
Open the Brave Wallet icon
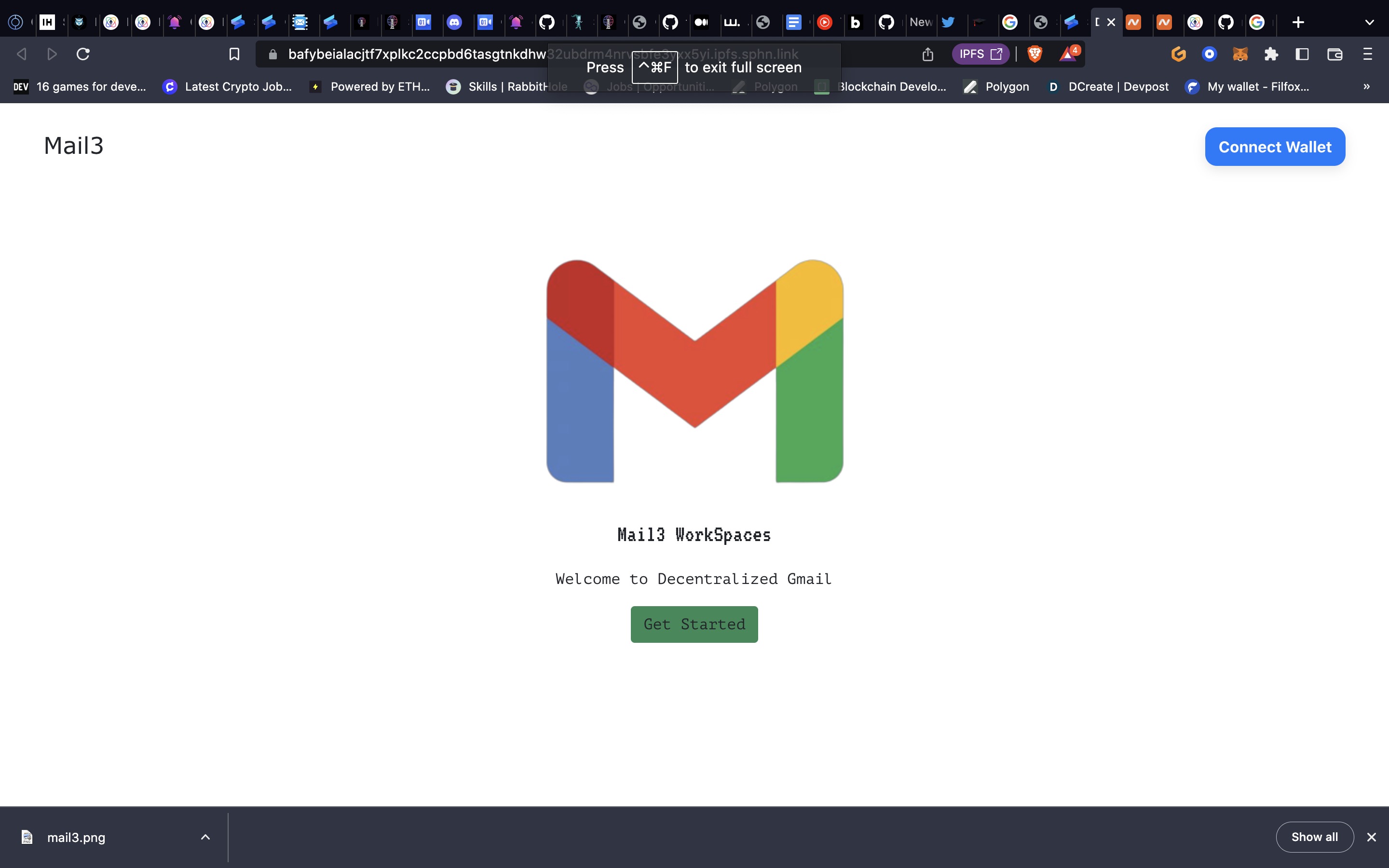coord(1335,54)
